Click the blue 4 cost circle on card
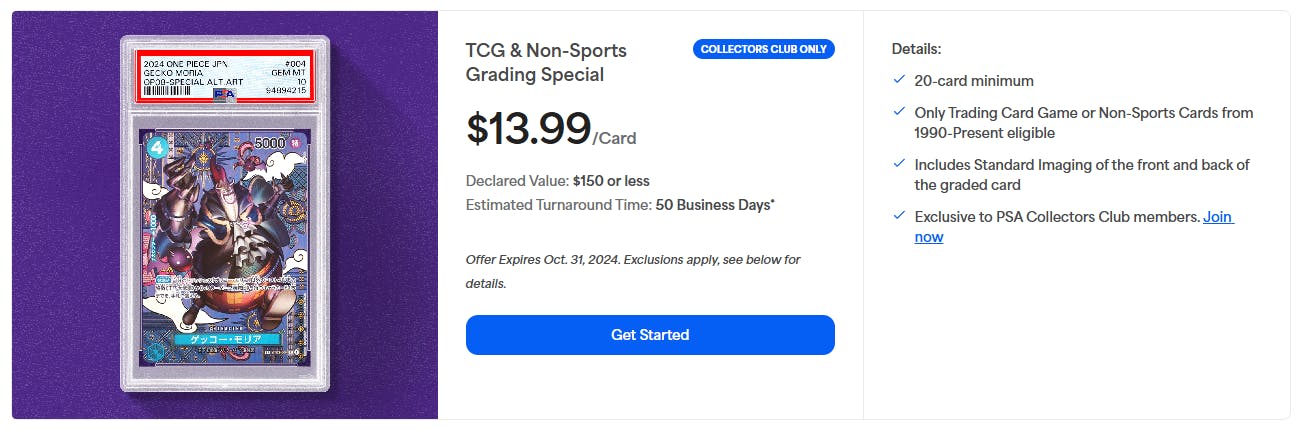The height and width of the screenshot is (430, 1304). (x=154, y=146)
